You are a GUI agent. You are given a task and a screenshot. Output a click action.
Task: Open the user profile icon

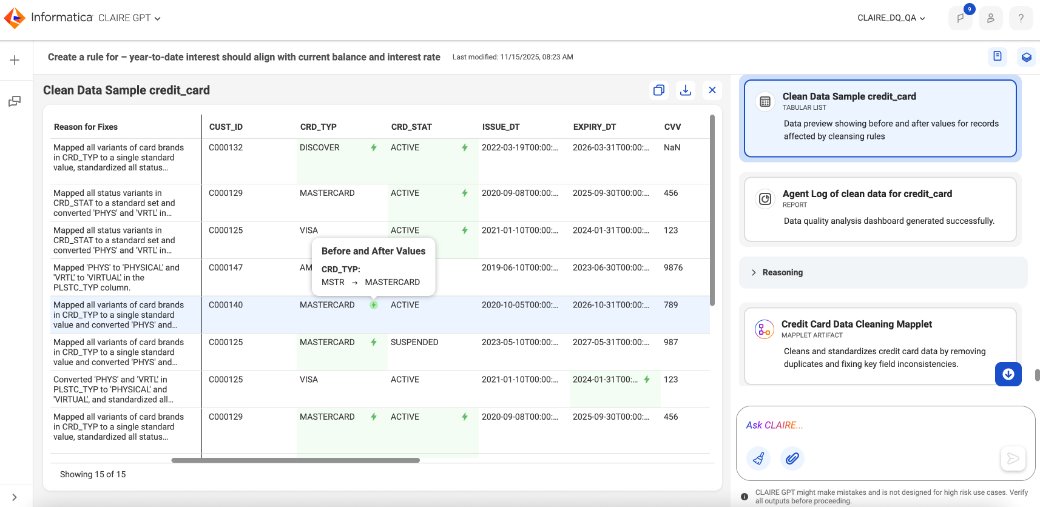(990, 19)
